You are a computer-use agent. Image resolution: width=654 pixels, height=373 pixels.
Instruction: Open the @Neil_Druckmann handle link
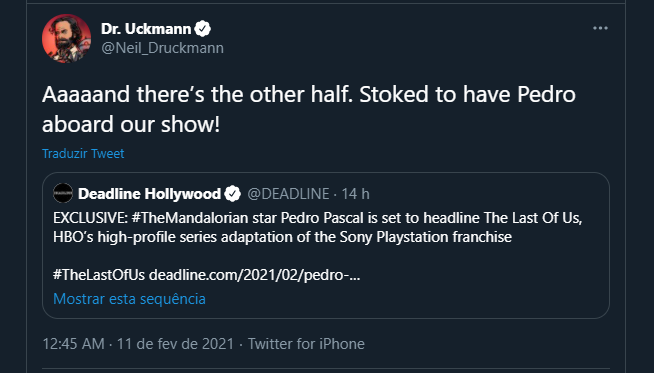[x=162, y=48]
